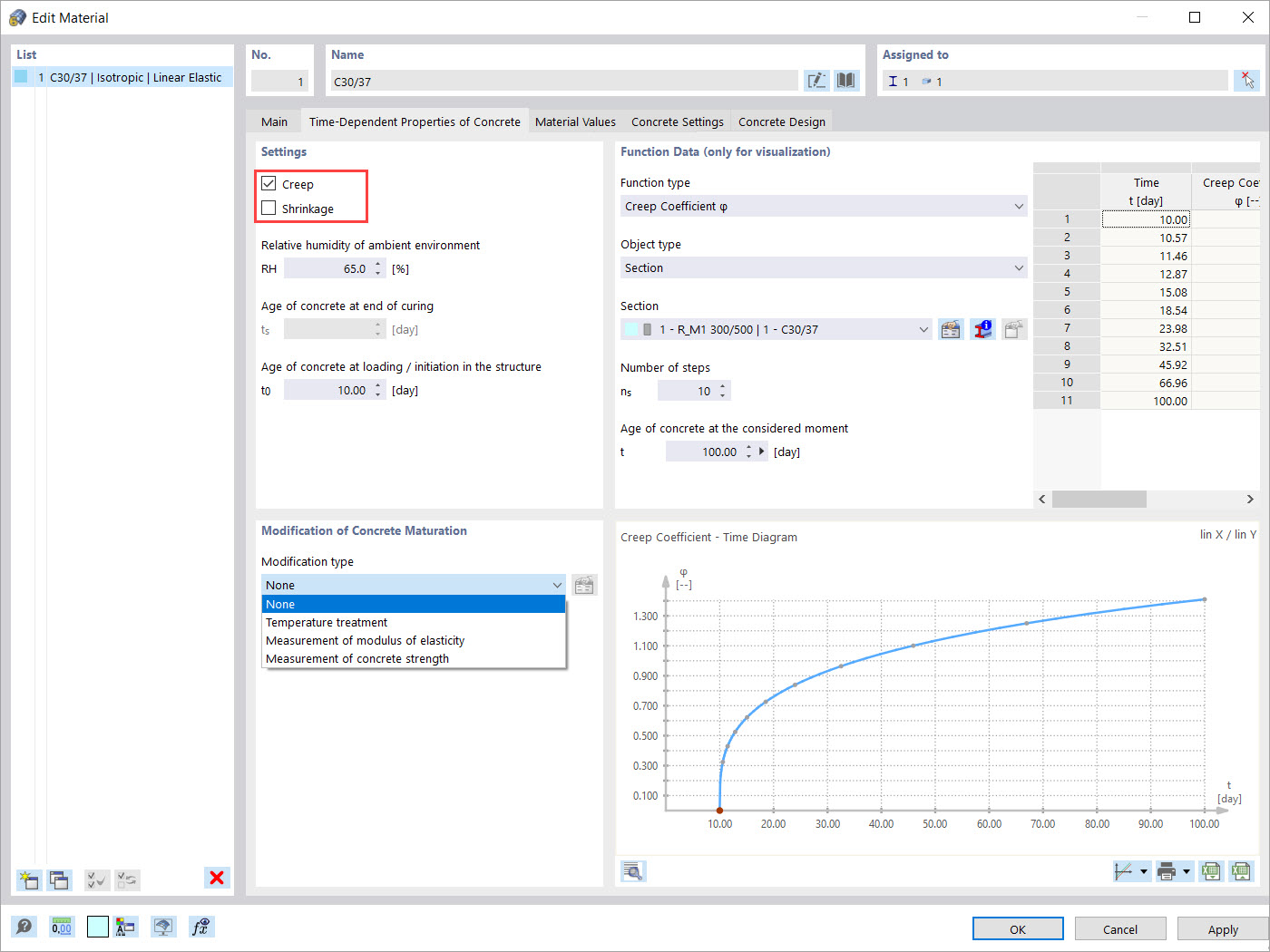Choose Measurement of modulus of elasticity
Screen dimensions: 1270x952
[414, 640]
